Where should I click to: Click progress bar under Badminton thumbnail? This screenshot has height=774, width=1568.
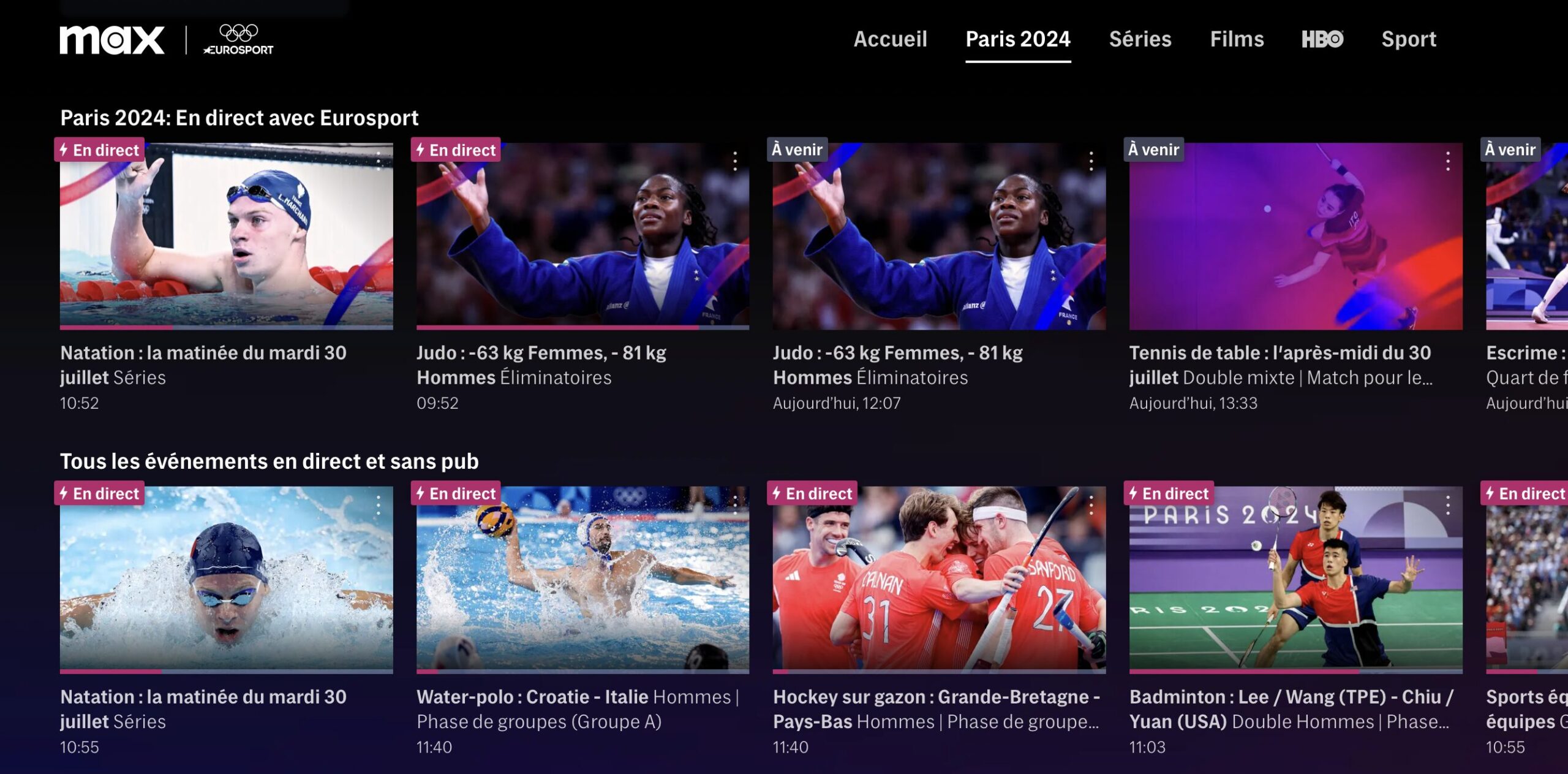pos(1296,672)
